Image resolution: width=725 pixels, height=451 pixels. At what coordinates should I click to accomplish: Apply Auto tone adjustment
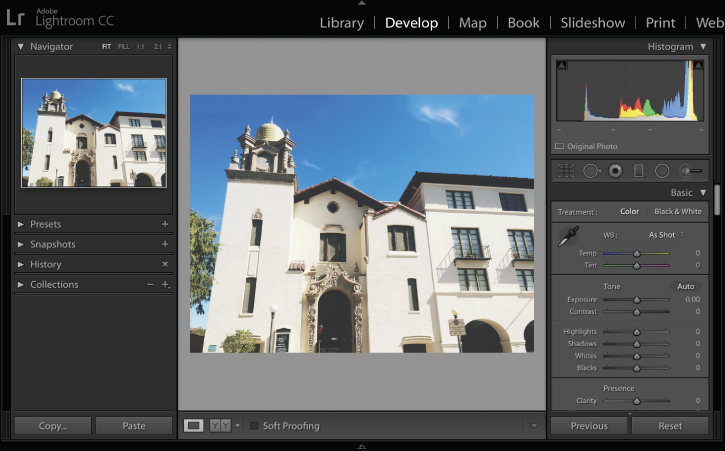(x=686, y=286)
